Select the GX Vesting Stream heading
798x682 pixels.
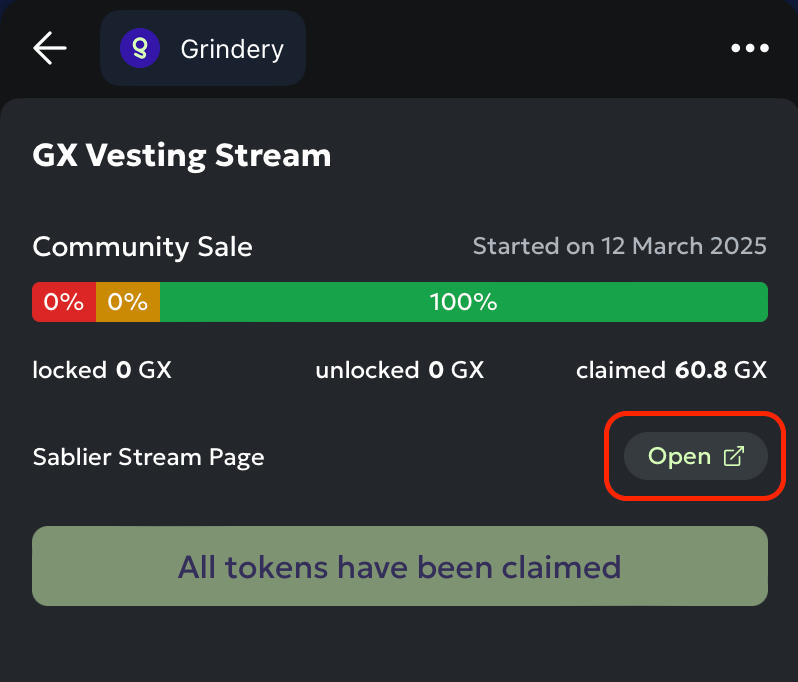point(182,156)
